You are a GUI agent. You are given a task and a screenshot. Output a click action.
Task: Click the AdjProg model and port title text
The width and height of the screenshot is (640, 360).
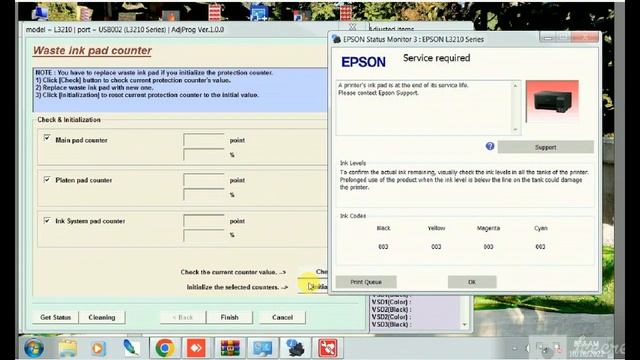pos(124,29)
